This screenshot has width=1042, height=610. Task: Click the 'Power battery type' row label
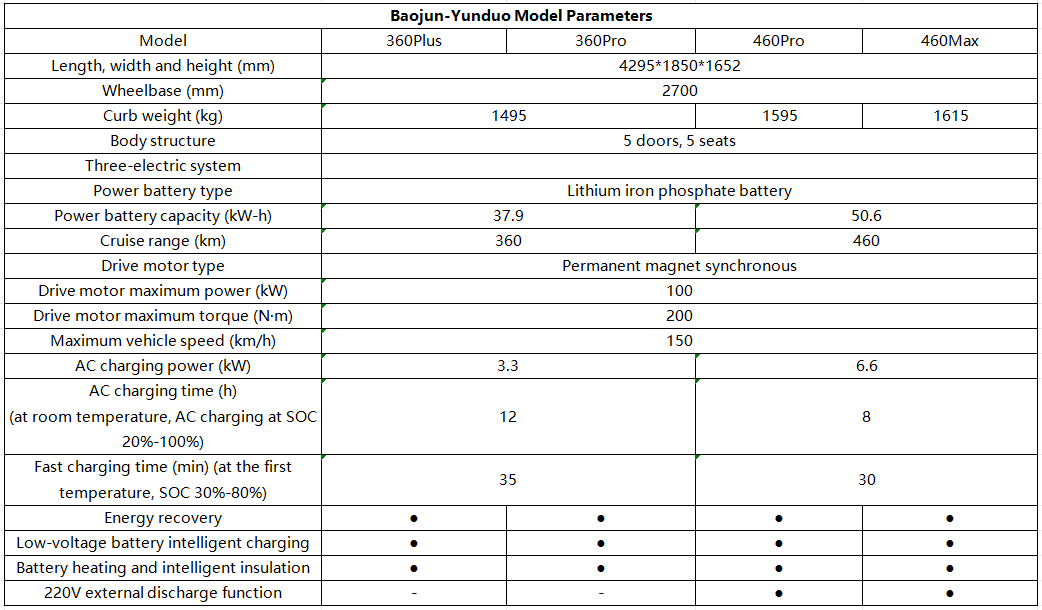[x=163, y=191]
